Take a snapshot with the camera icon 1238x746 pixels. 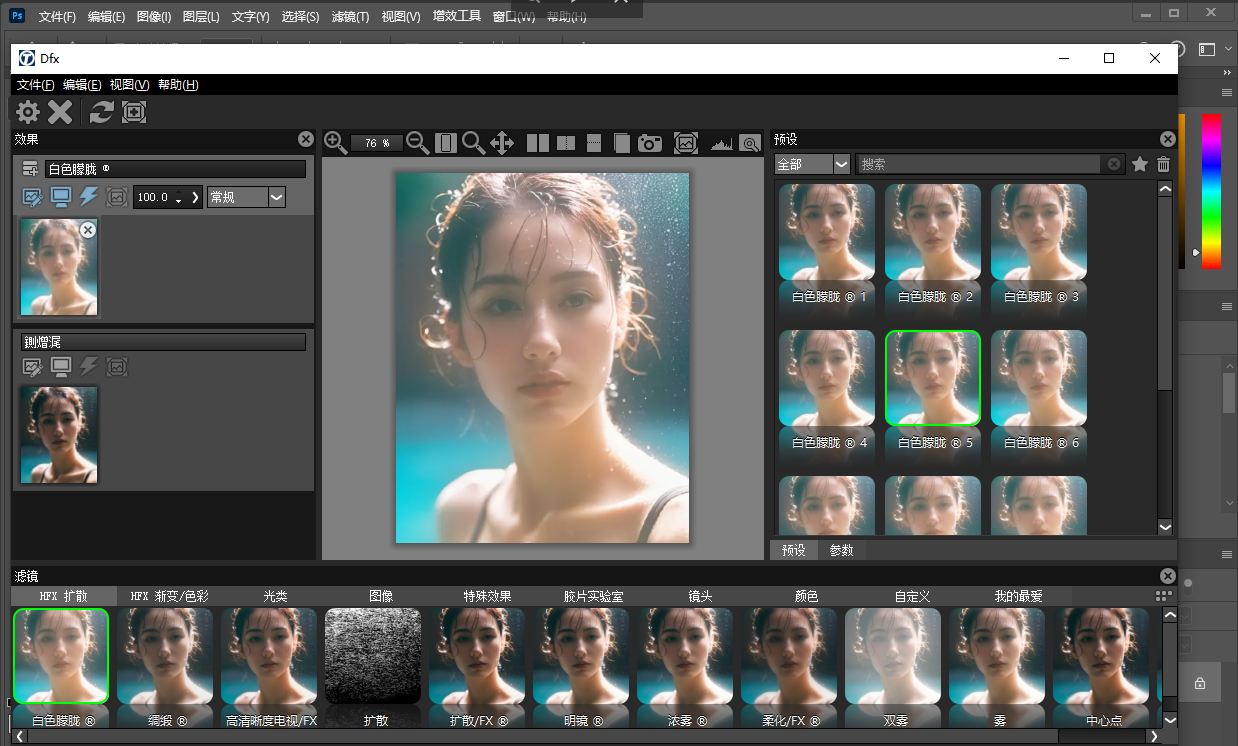pyautogui.click(x=650, y=143)
